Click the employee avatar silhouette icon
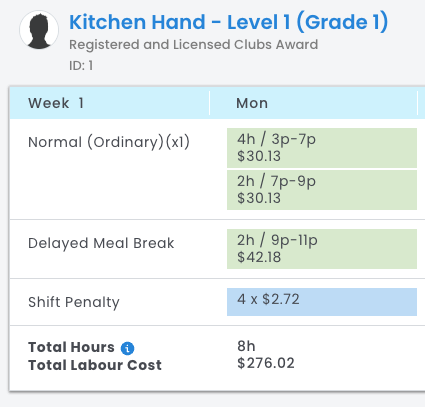 [x=39, y=30]
